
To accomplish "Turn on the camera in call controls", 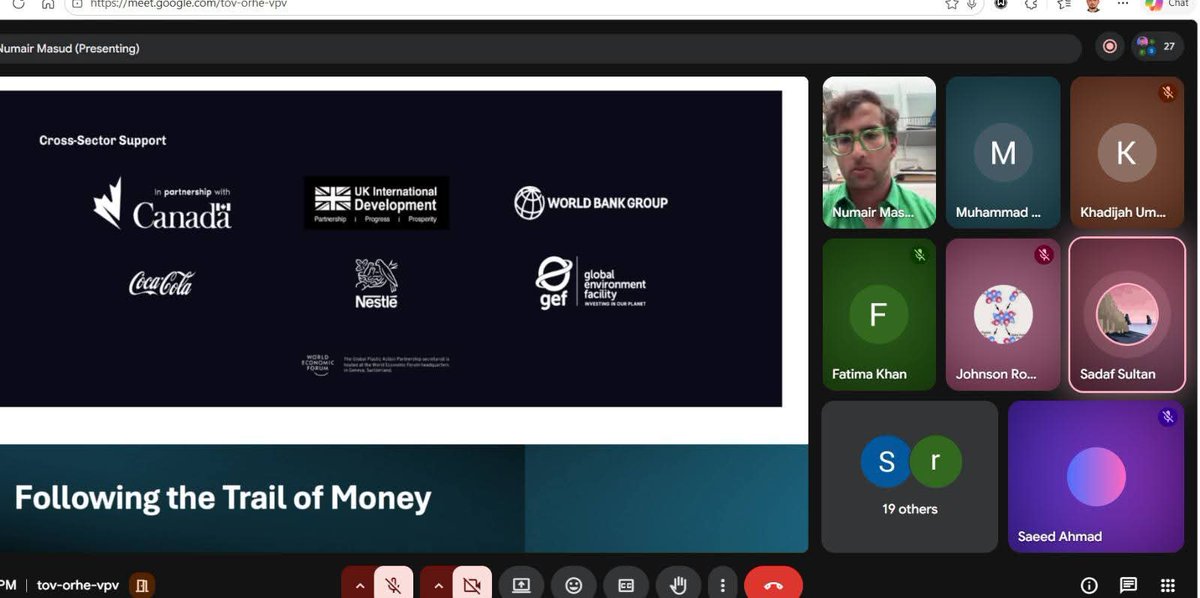I will pos(472,585).
